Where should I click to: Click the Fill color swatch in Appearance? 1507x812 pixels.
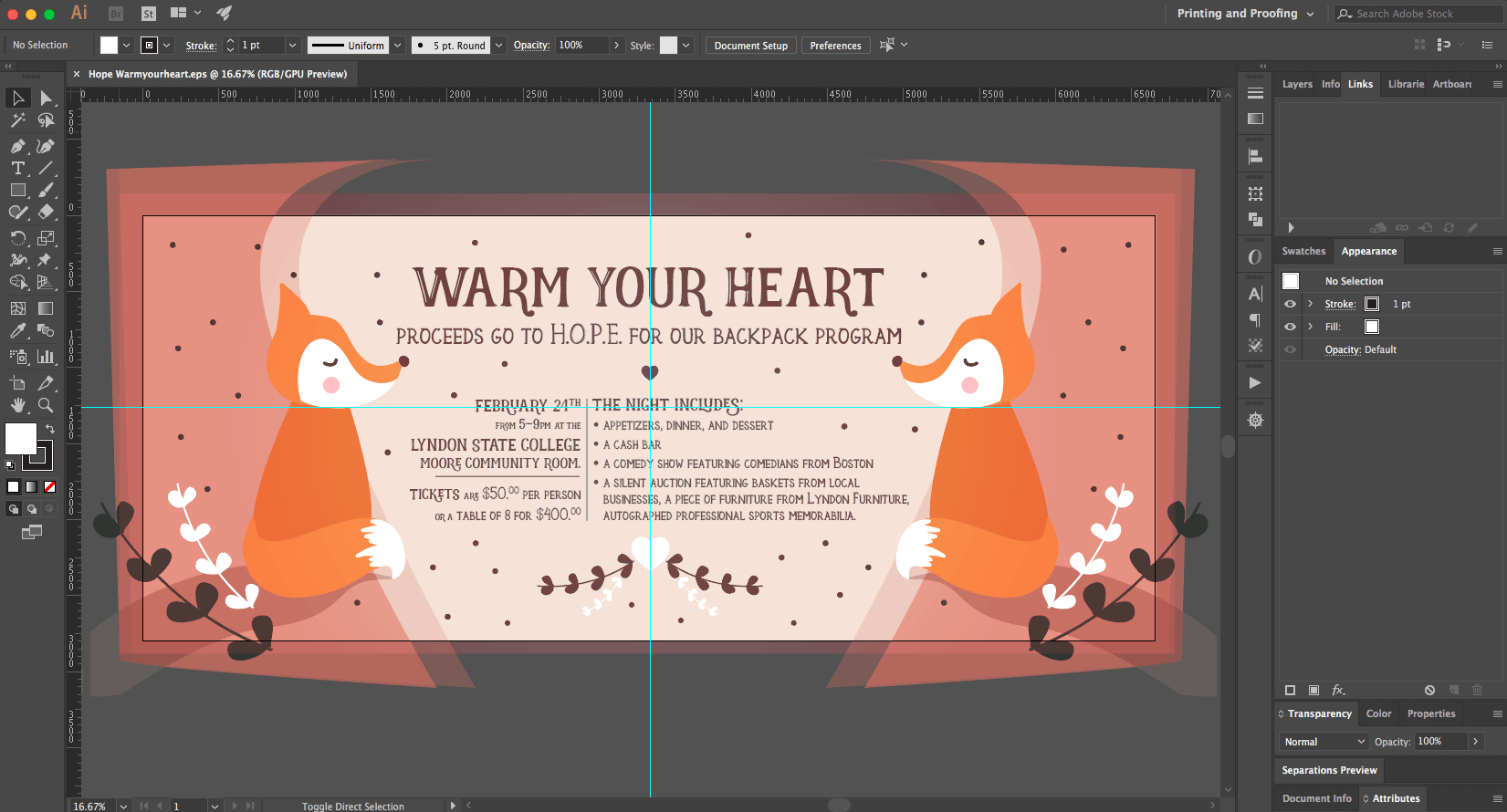1372,327
